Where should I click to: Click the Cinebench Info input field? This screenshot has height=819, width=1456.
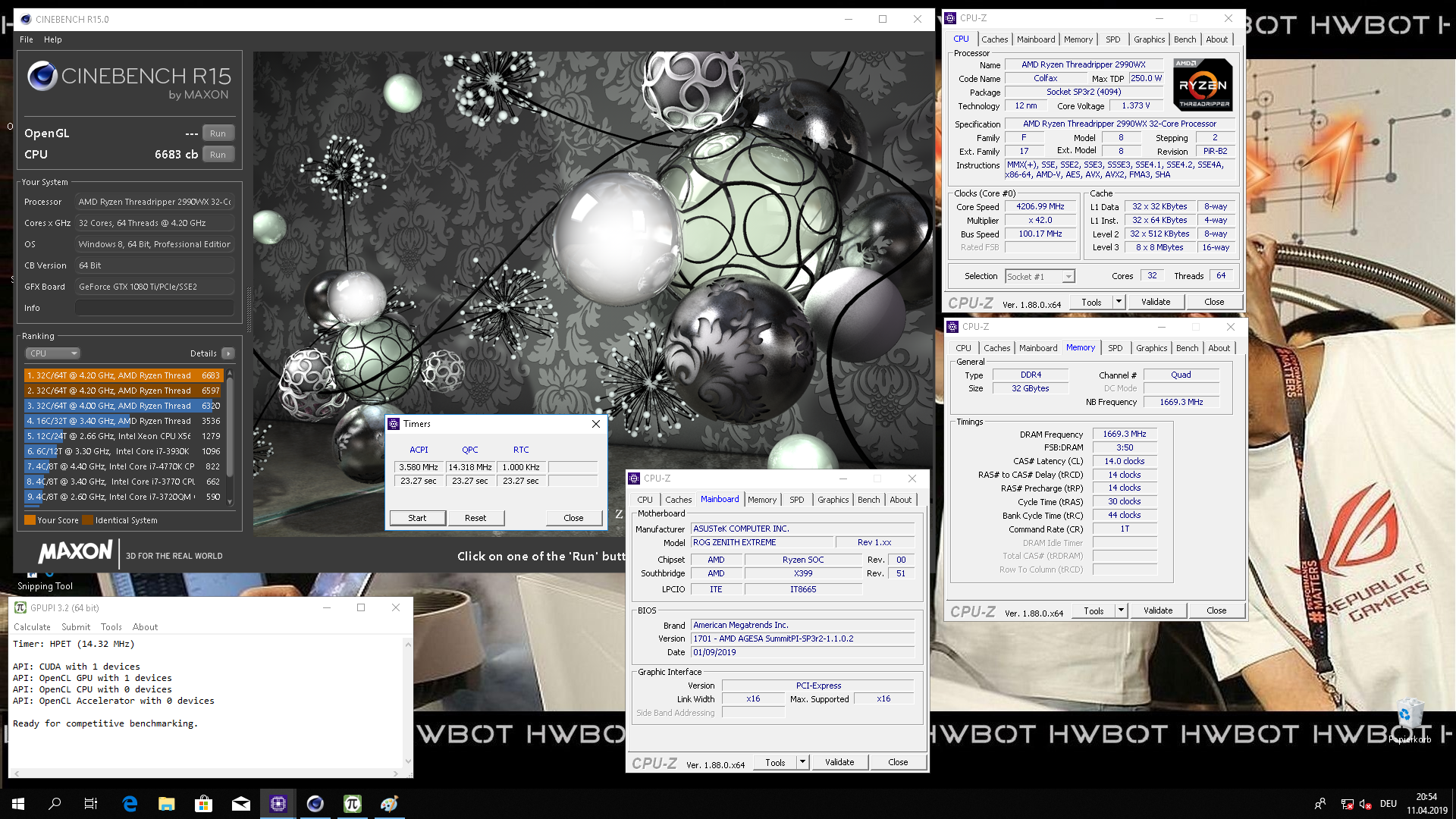(155, 308)
